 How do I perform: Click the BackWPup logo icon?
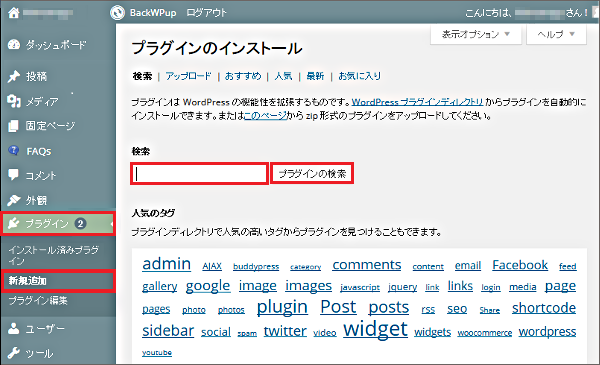tap(117, 13)
